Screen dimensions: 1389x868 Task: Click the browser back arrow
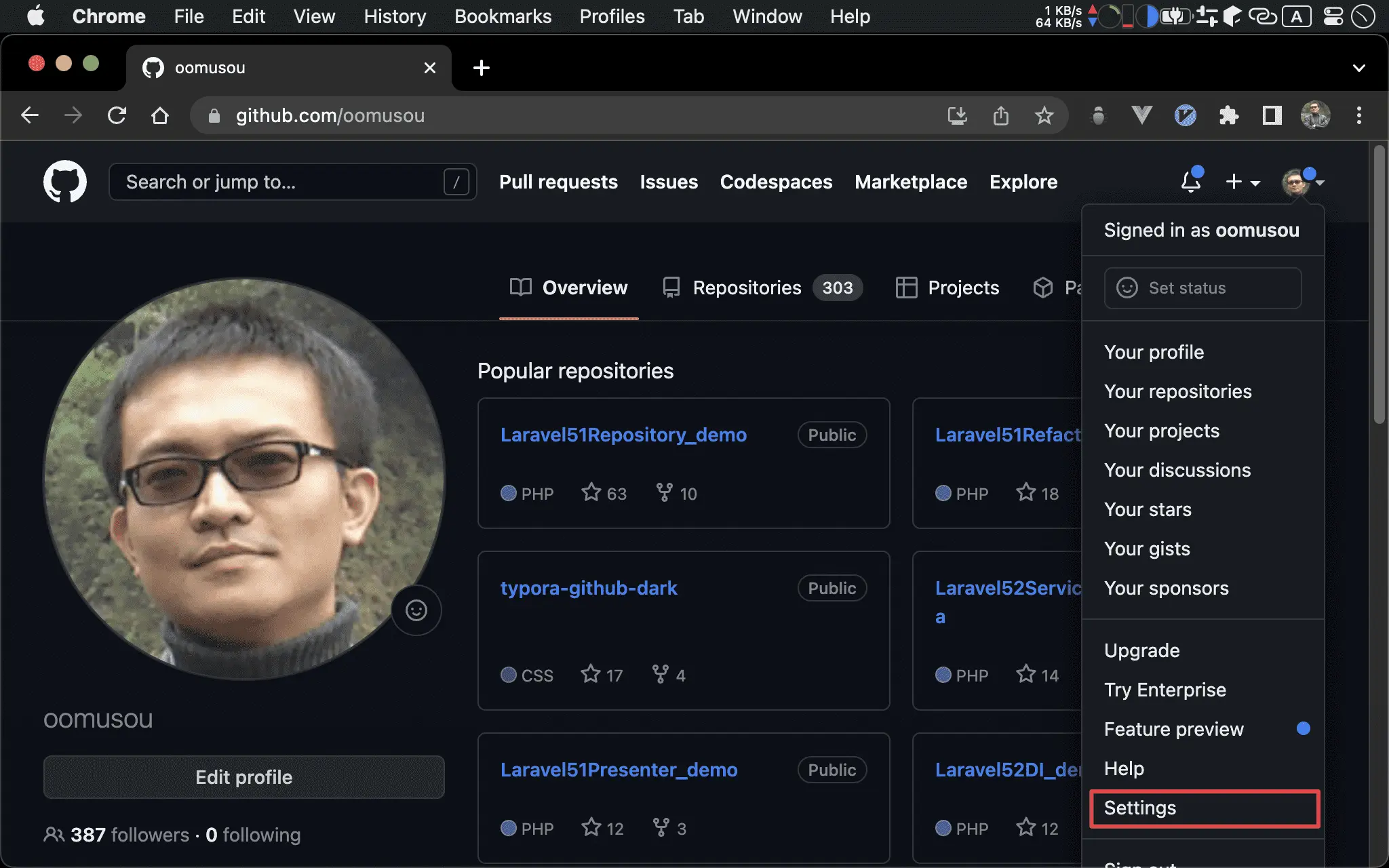pos(30,115)
